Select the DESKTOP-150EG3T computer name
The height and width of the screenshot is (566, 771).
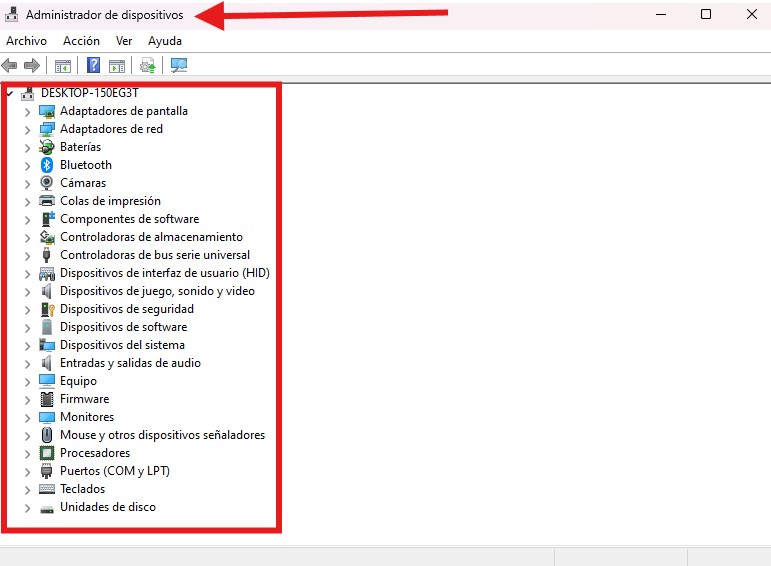[89, 93]
